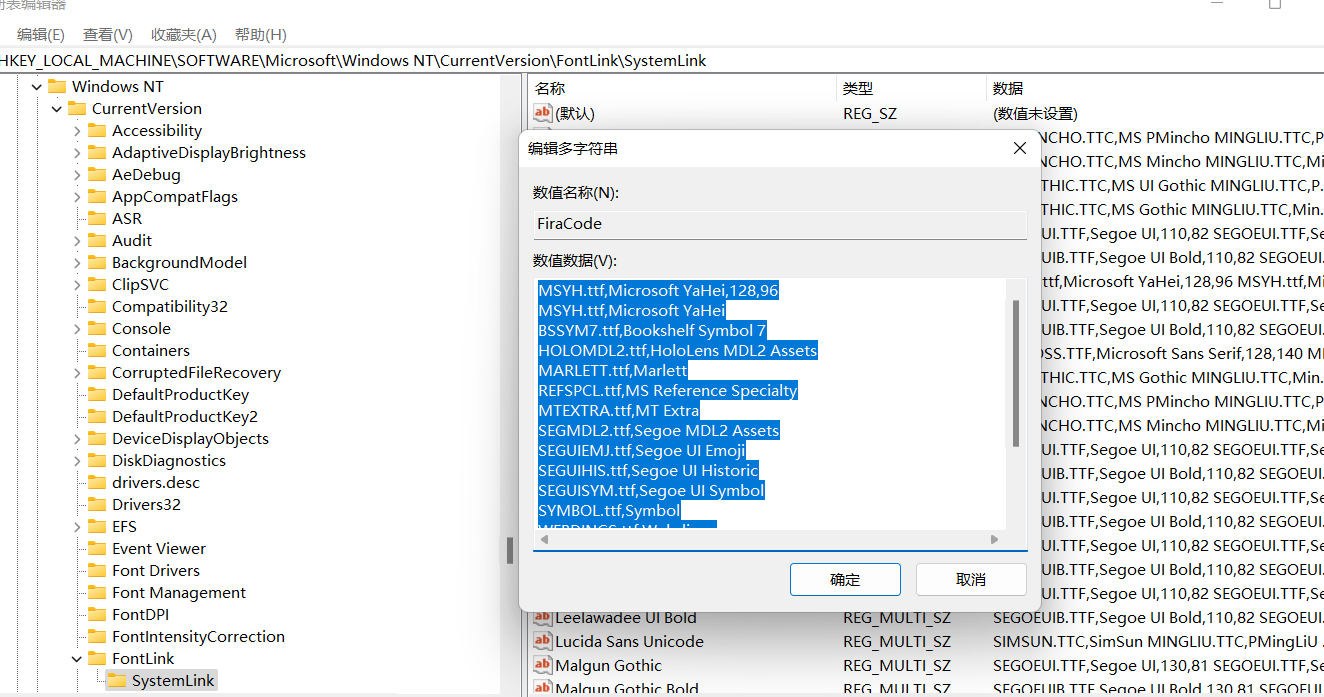The width and height of the screenshot is (1324, 697).
Task: Select the SystemLink tree key
Action: 173,681
